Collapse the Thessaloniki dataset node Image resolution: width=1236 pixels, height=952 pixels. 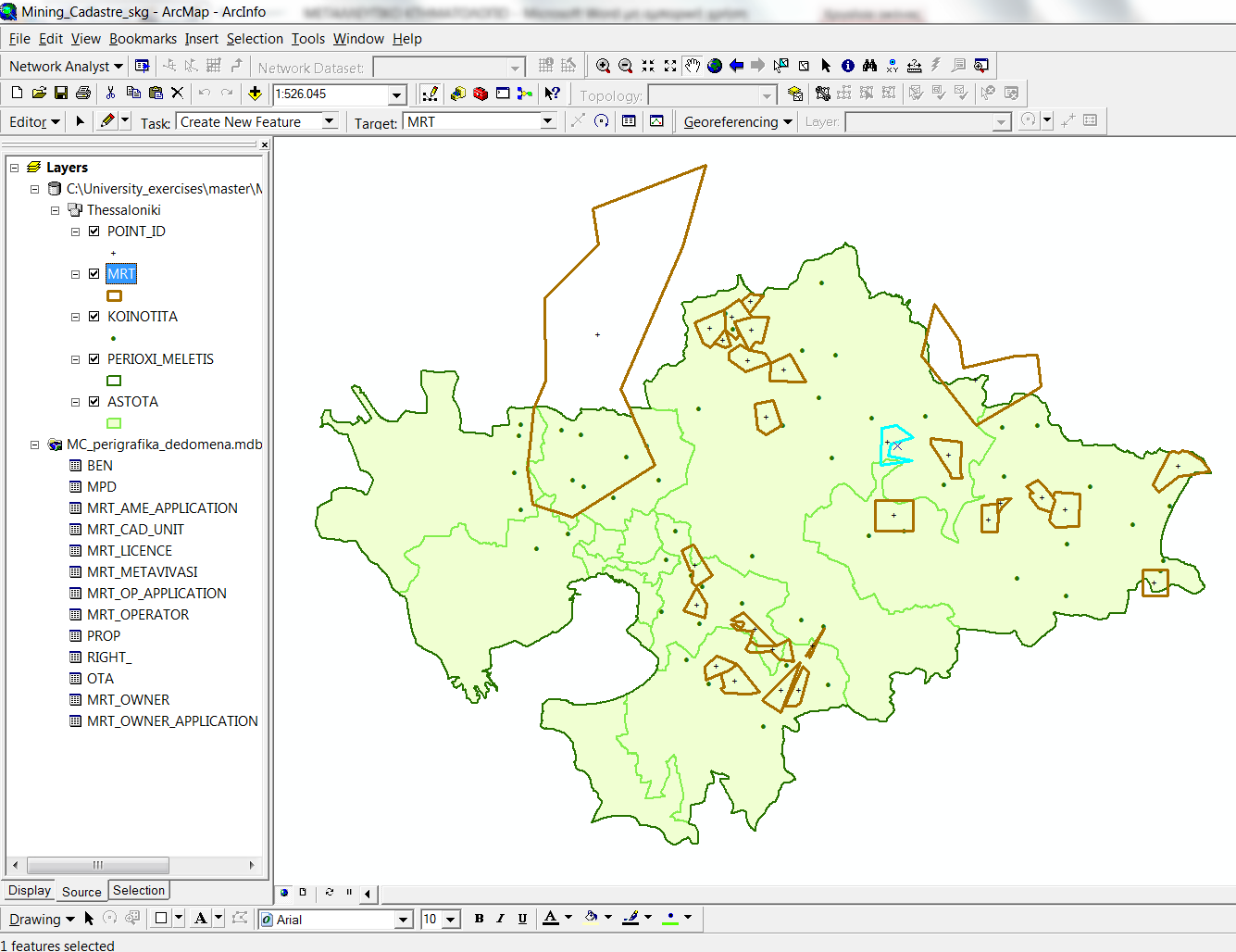tap(56, 210)
